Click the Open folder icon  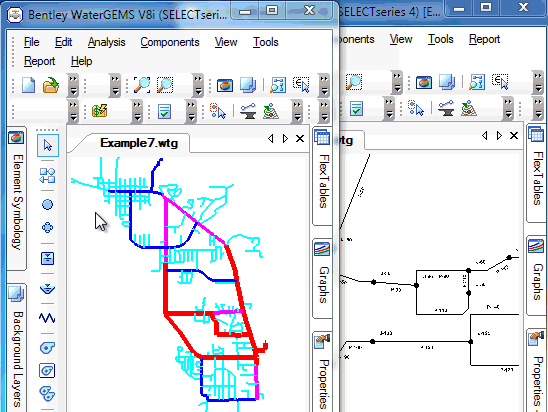[x=51, y=85]
